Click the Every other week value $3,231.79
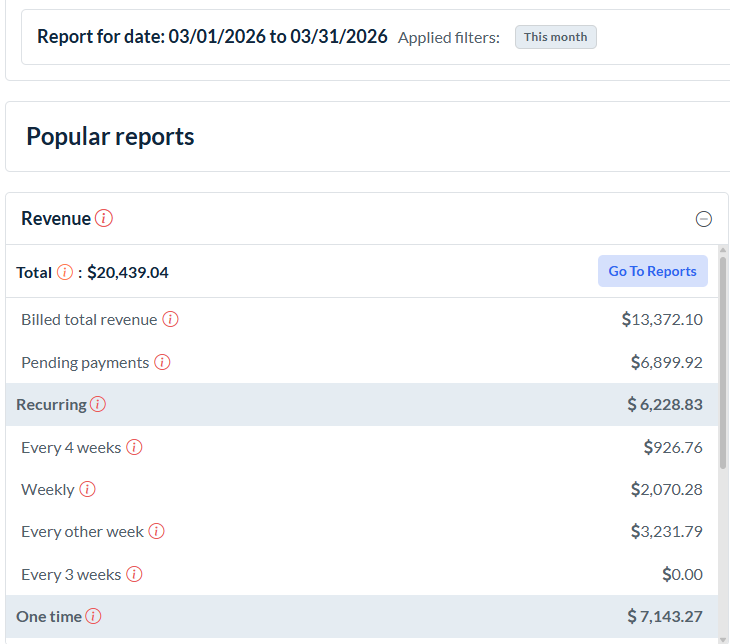This screenshot has width=730, height=644. [667, 531]
